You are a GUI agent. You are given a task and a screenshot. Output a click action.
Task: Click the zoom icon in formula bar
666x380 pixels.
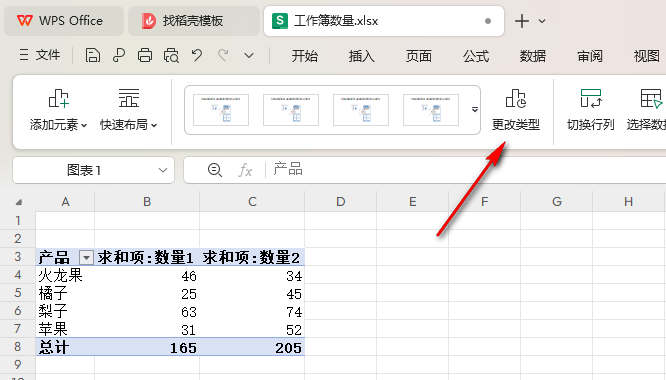pyautogui.click(x=214, y=170)
